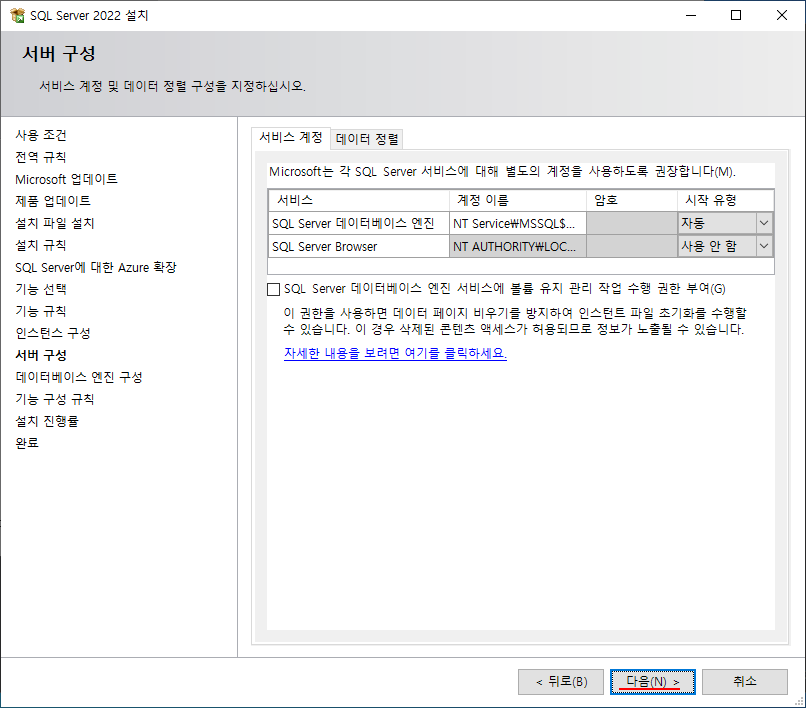Image resolution: width=806 pixels, height=708 pixels.
Task: Click the 설치 진행률 step in sidebar
Action: point(47,421)
